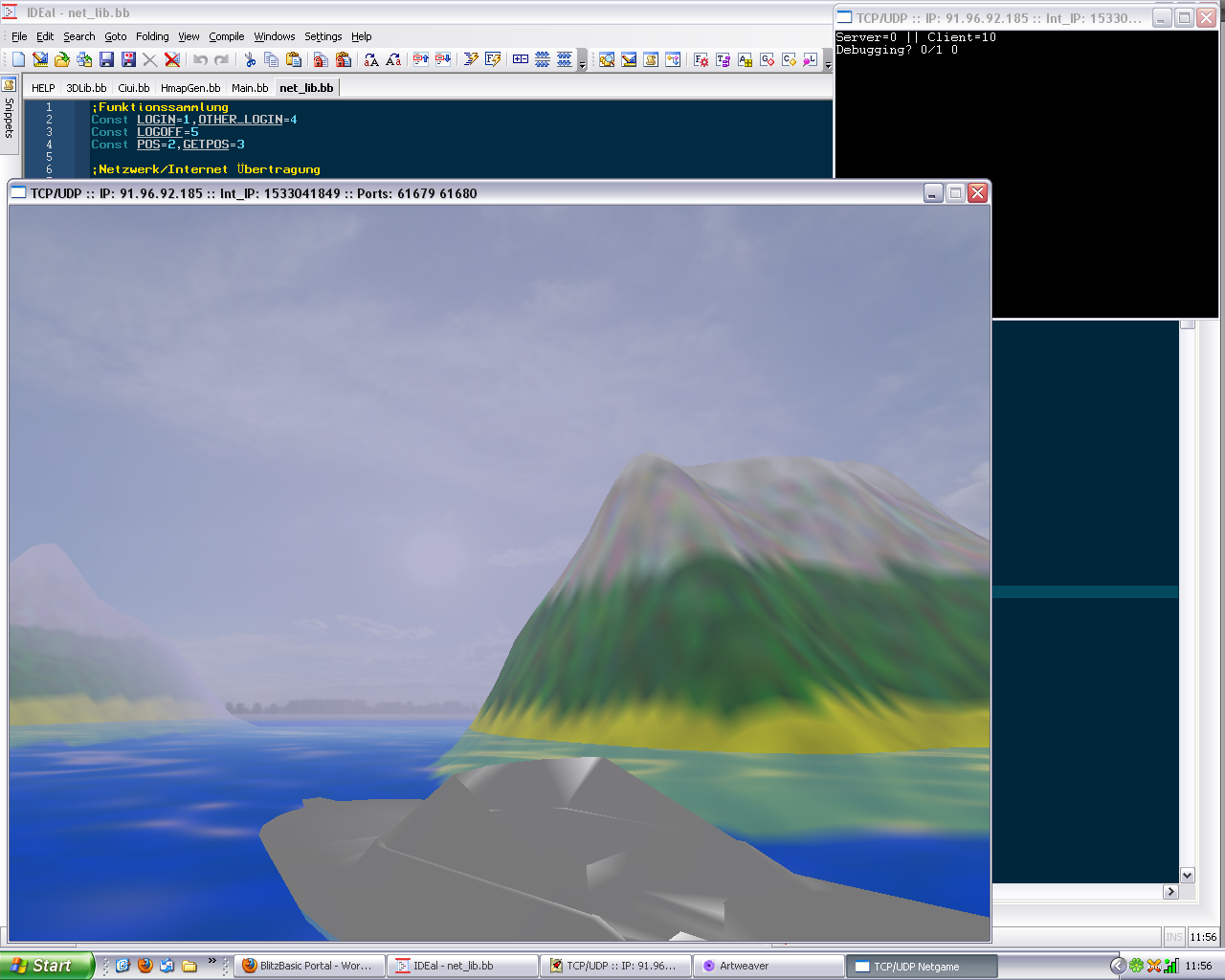The width and height of the screenshot is (1225, 980).
Task: Click the Functions list icon with gear
Action: coord(701,59)
